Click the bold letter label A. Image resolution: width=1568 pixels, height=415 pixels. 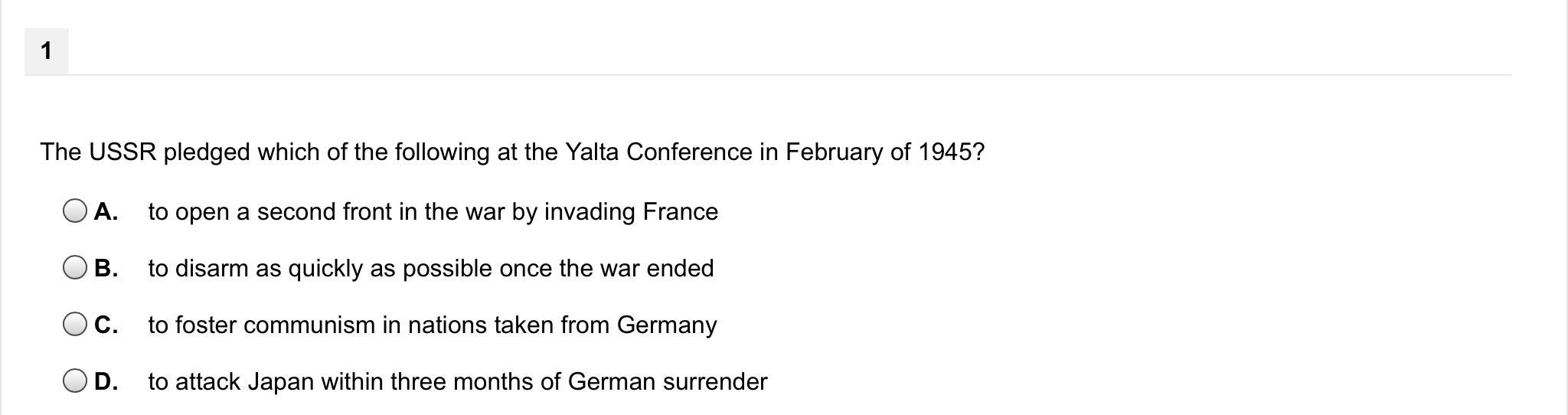pyautogui.click(x=106, y=212)
